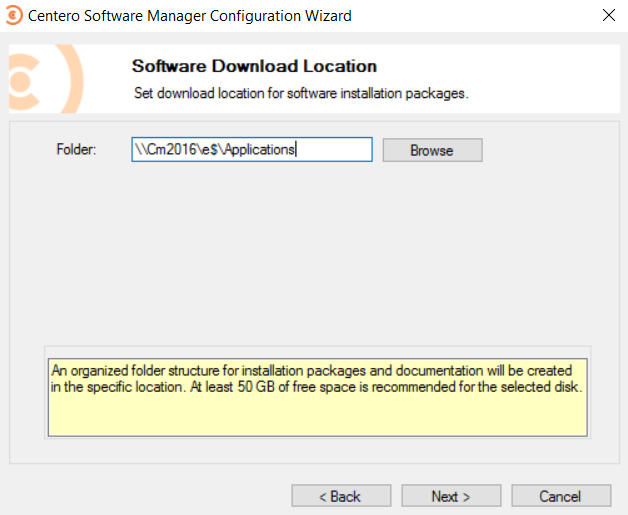This screenshot has width=628, height=515.
Task: Go to the next wizard step
Action: tap(451, 496)
